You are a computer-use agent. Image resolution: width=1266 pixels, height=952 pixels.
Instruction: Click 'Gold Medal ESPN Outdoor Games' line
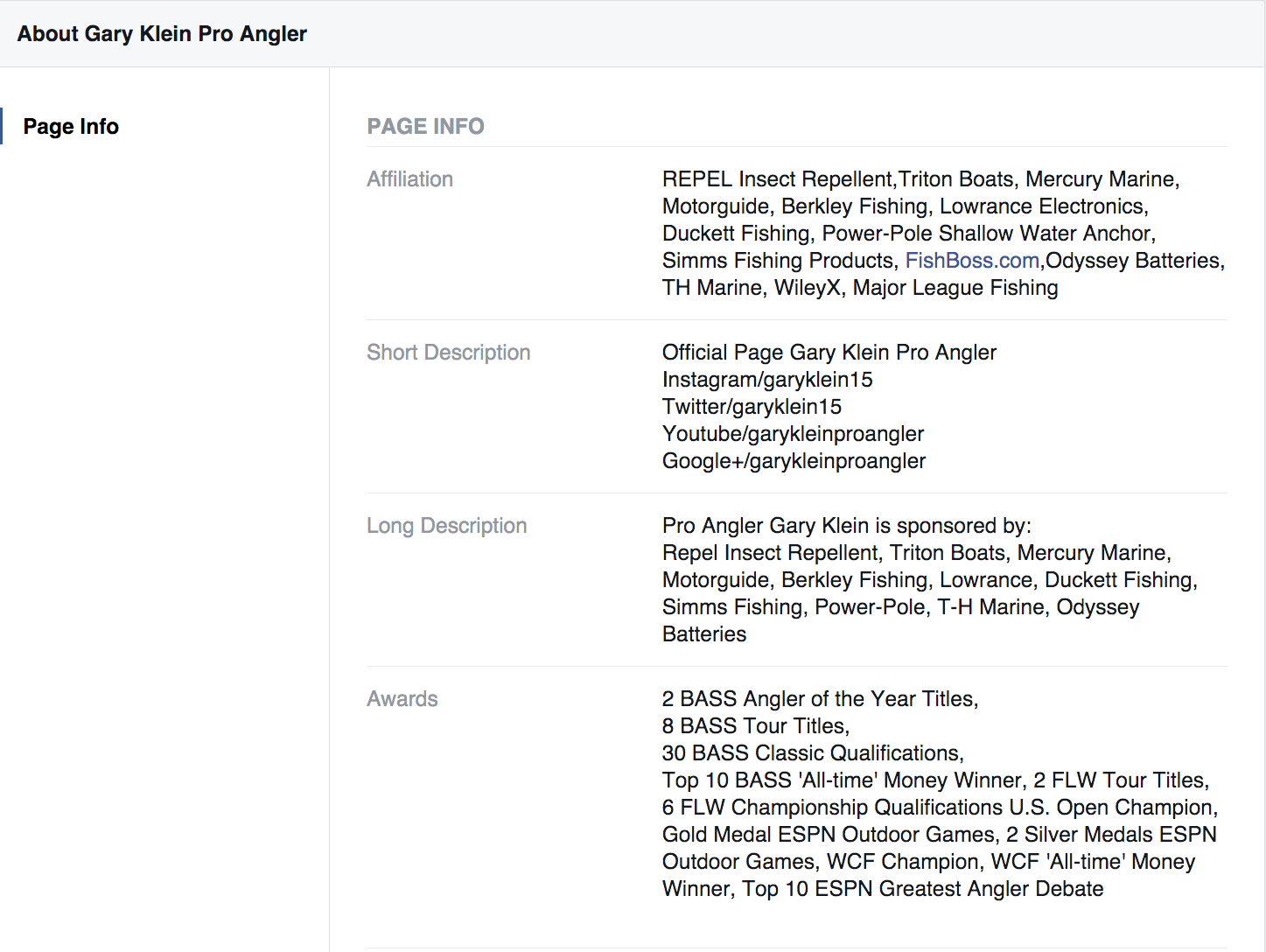(x=940, y=835)
